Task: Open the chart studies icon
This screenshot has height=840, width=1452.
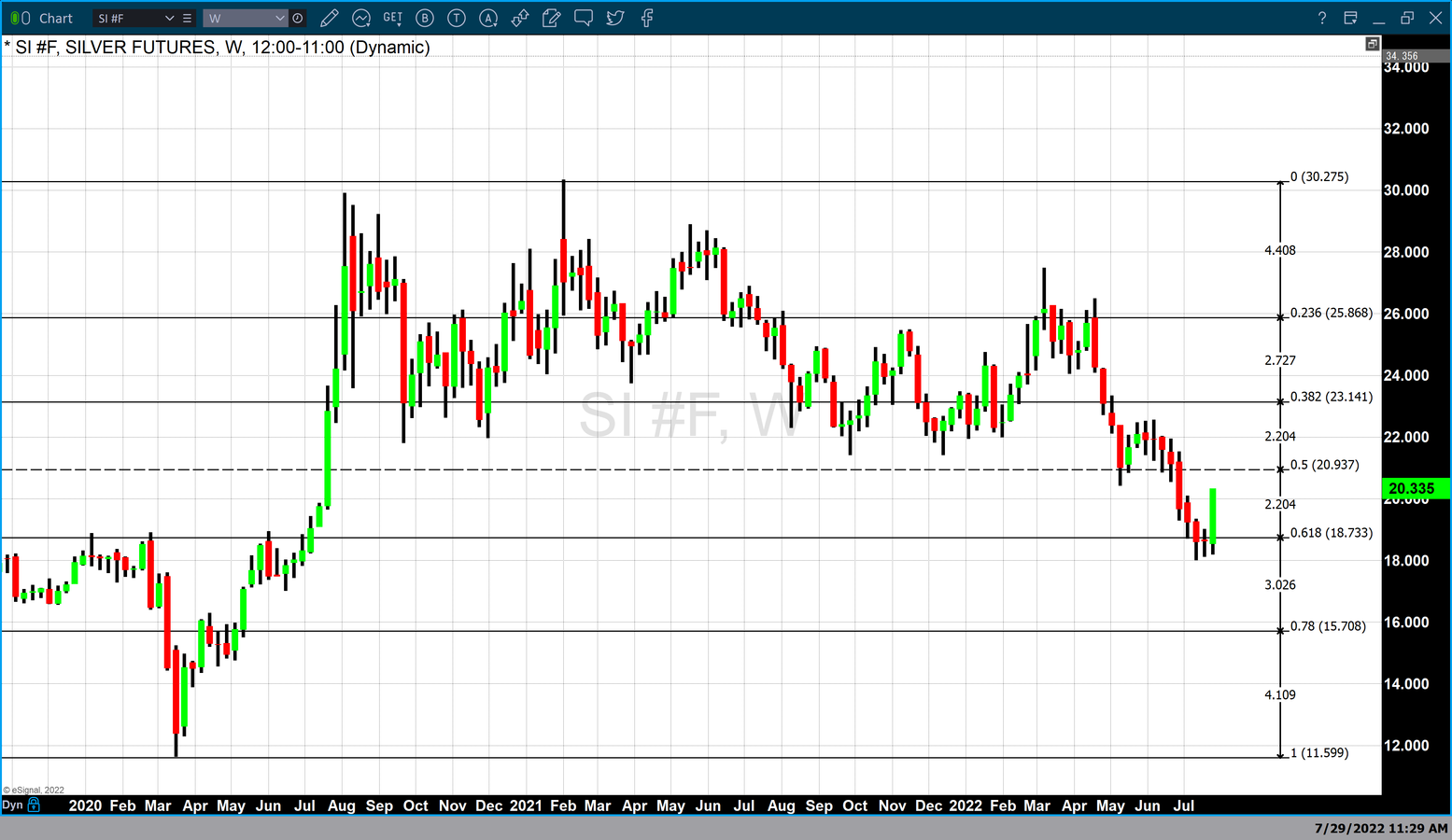Action: tap(360, 18)
